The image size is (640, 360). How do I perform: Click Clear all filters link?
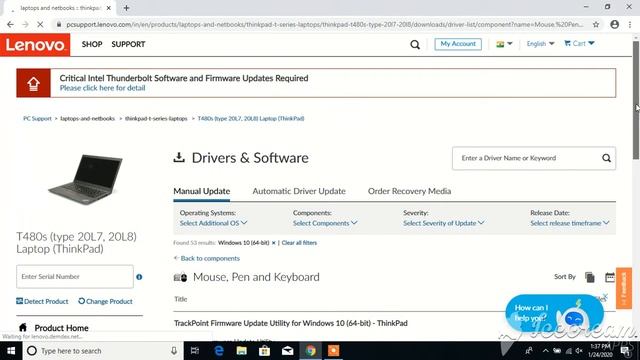299,243
